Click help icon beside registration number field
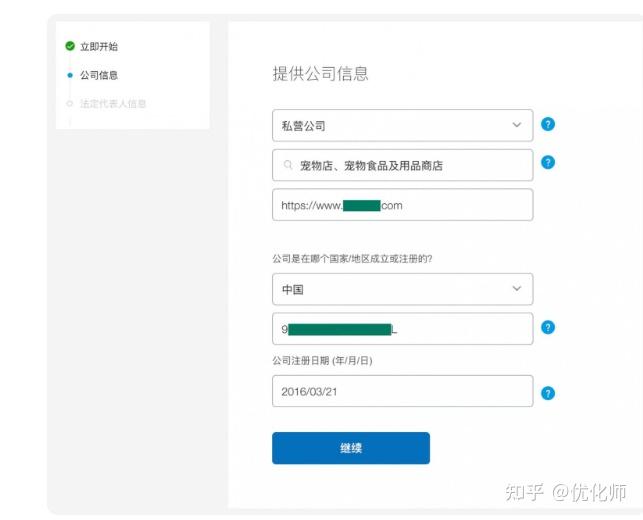This screenshot has width=643, height=520. pyautogui.click(x=548, y=328)
